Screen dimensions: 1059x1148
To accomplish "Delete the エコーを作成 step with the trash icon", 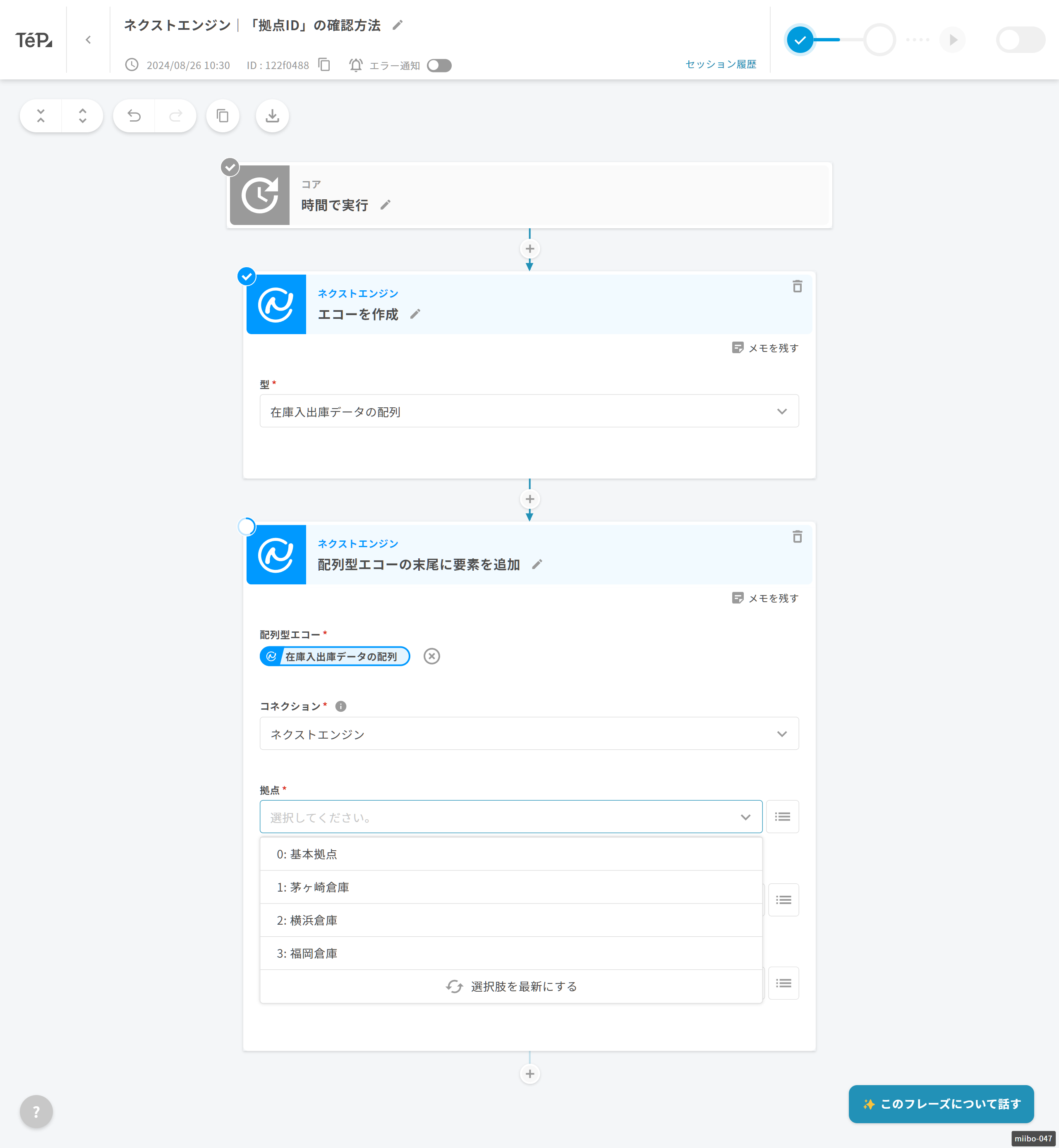I will [x=797, y=287].
